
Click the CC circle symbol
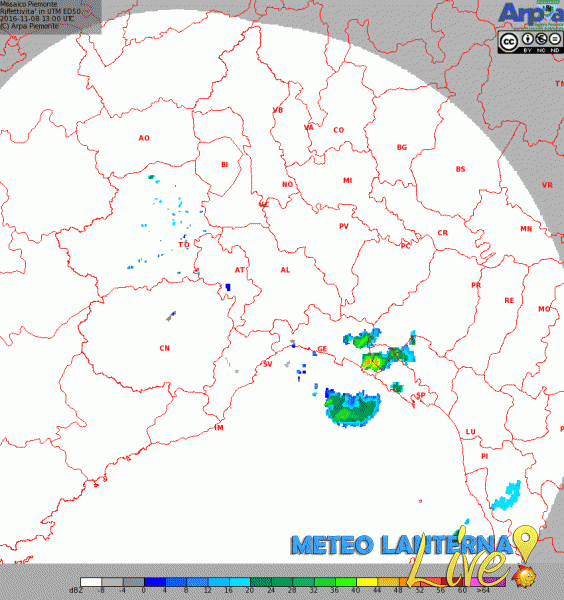509,41
